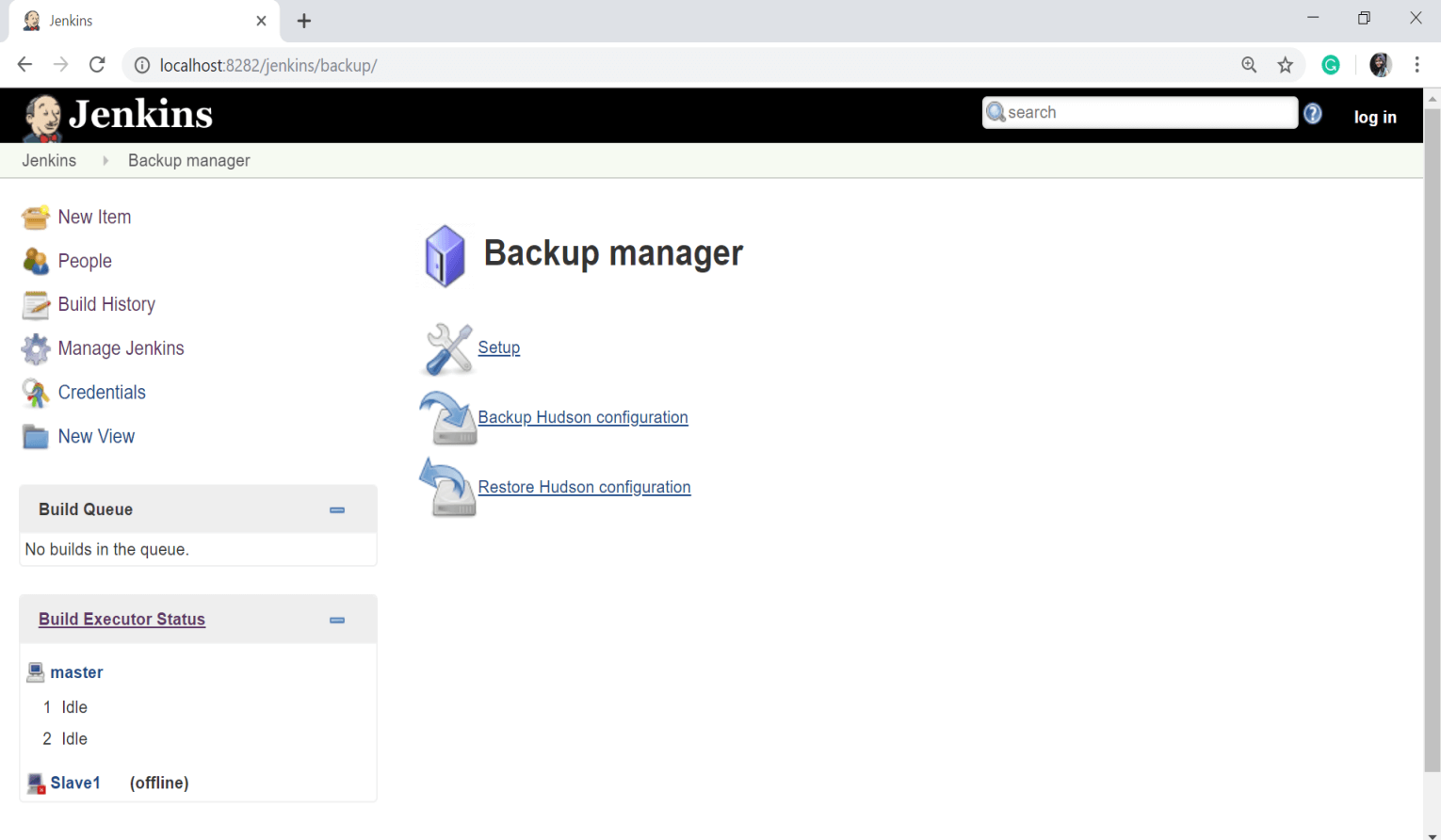
Task: Click the Setup wrench and screwdriver icon
Action: [x=449, y=348]
